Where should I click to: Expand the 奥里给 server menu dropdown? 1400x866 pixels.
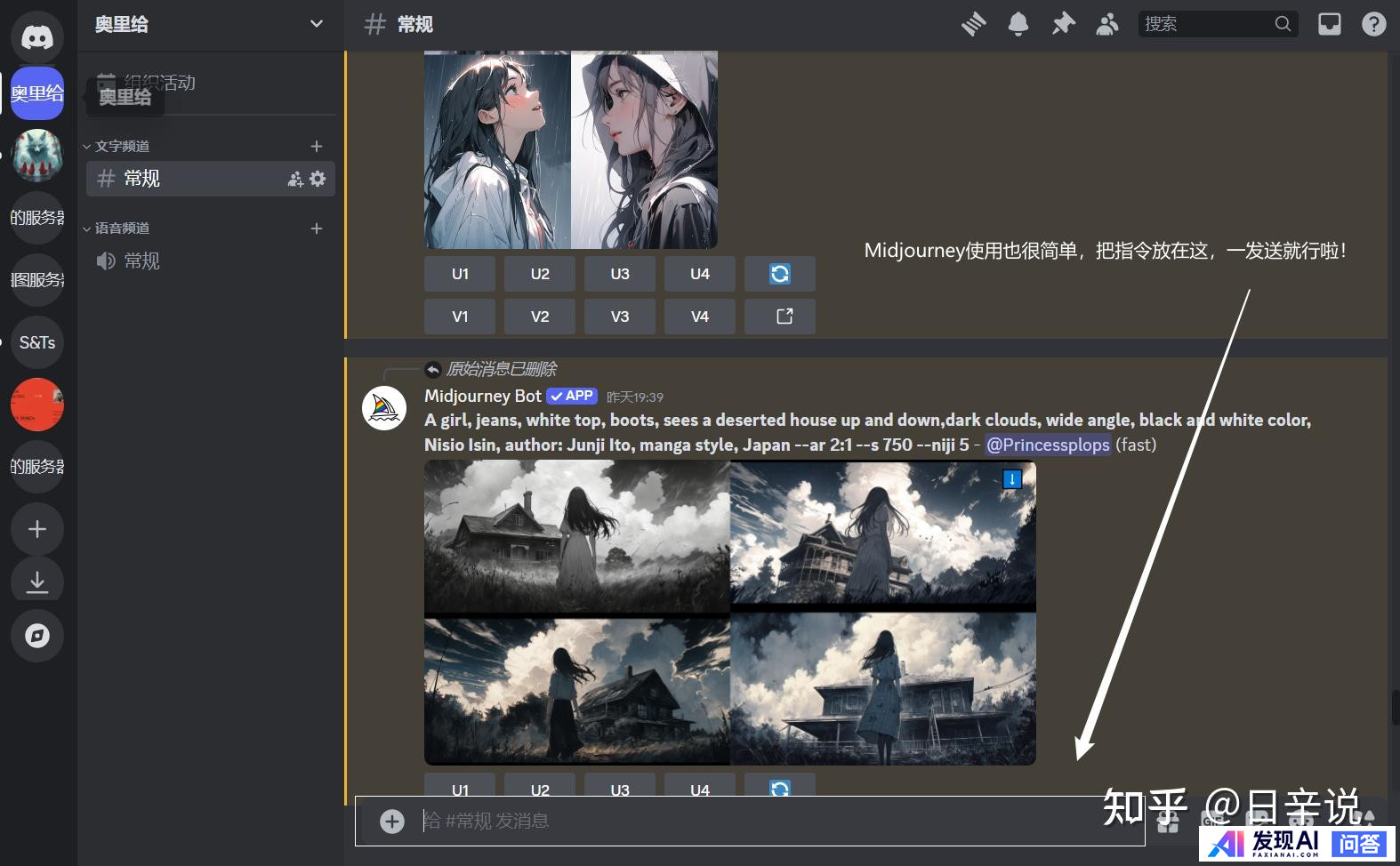(x=316, y=24)
